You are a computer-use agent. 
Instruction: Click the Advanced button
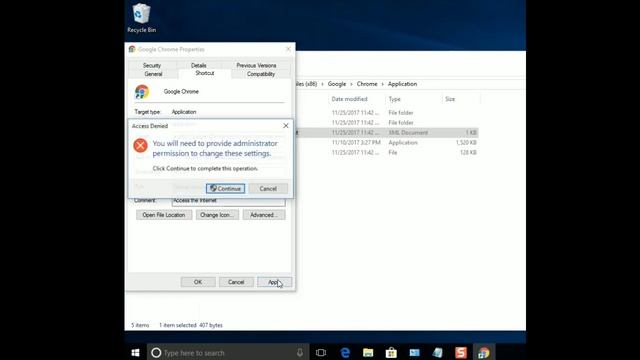tap(264, 215)
